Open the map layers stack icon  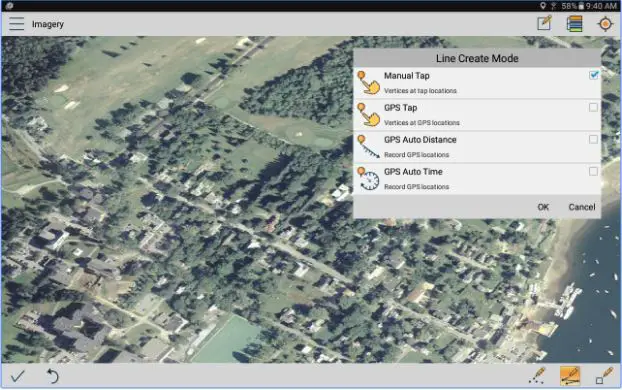574,24
